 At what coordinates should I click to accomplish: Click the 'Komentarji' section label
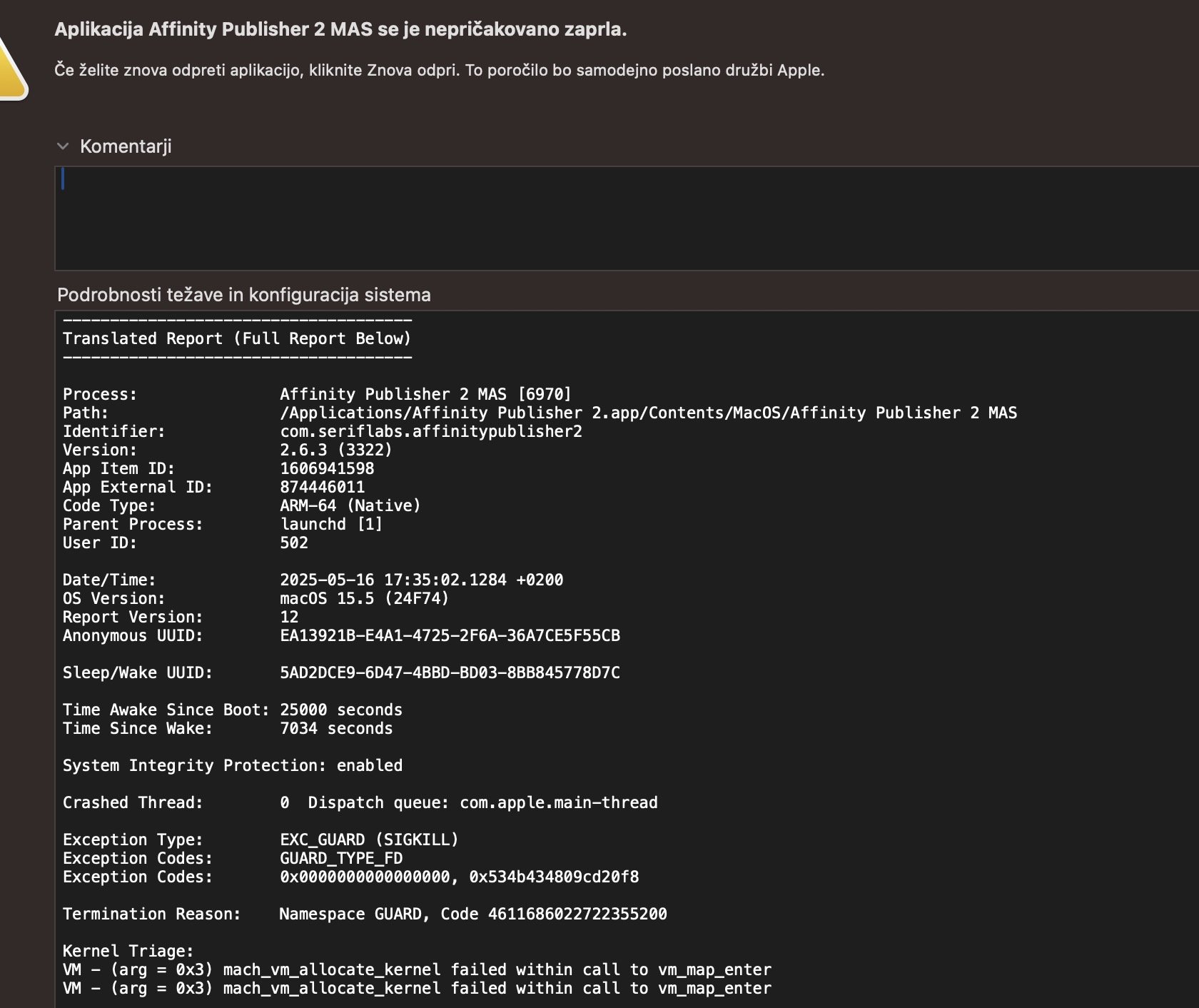coord(126,146)
